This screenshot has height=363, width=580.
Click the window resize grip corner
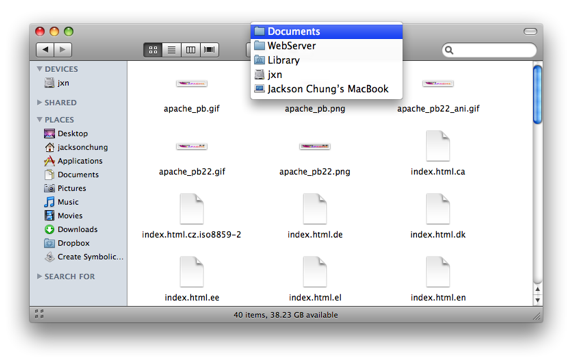tap(536, 316)
